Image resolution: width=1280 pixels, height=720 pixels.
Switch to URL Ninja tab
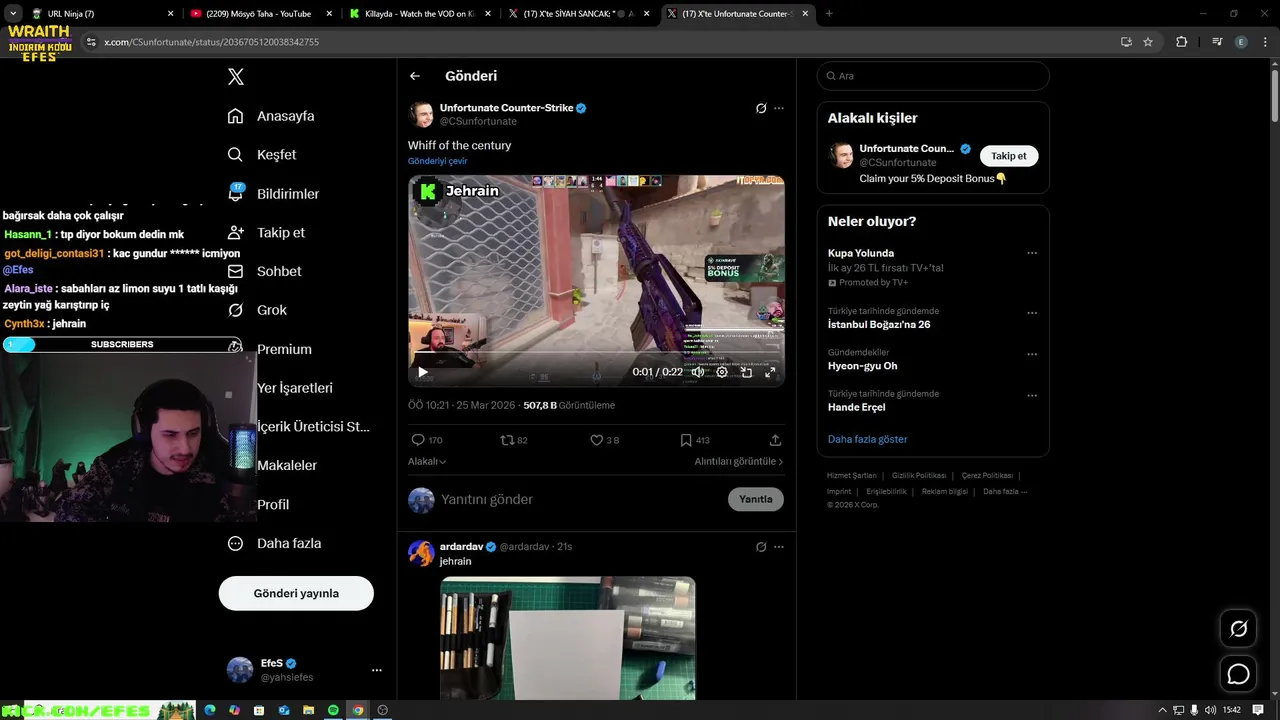pos(100,14)
